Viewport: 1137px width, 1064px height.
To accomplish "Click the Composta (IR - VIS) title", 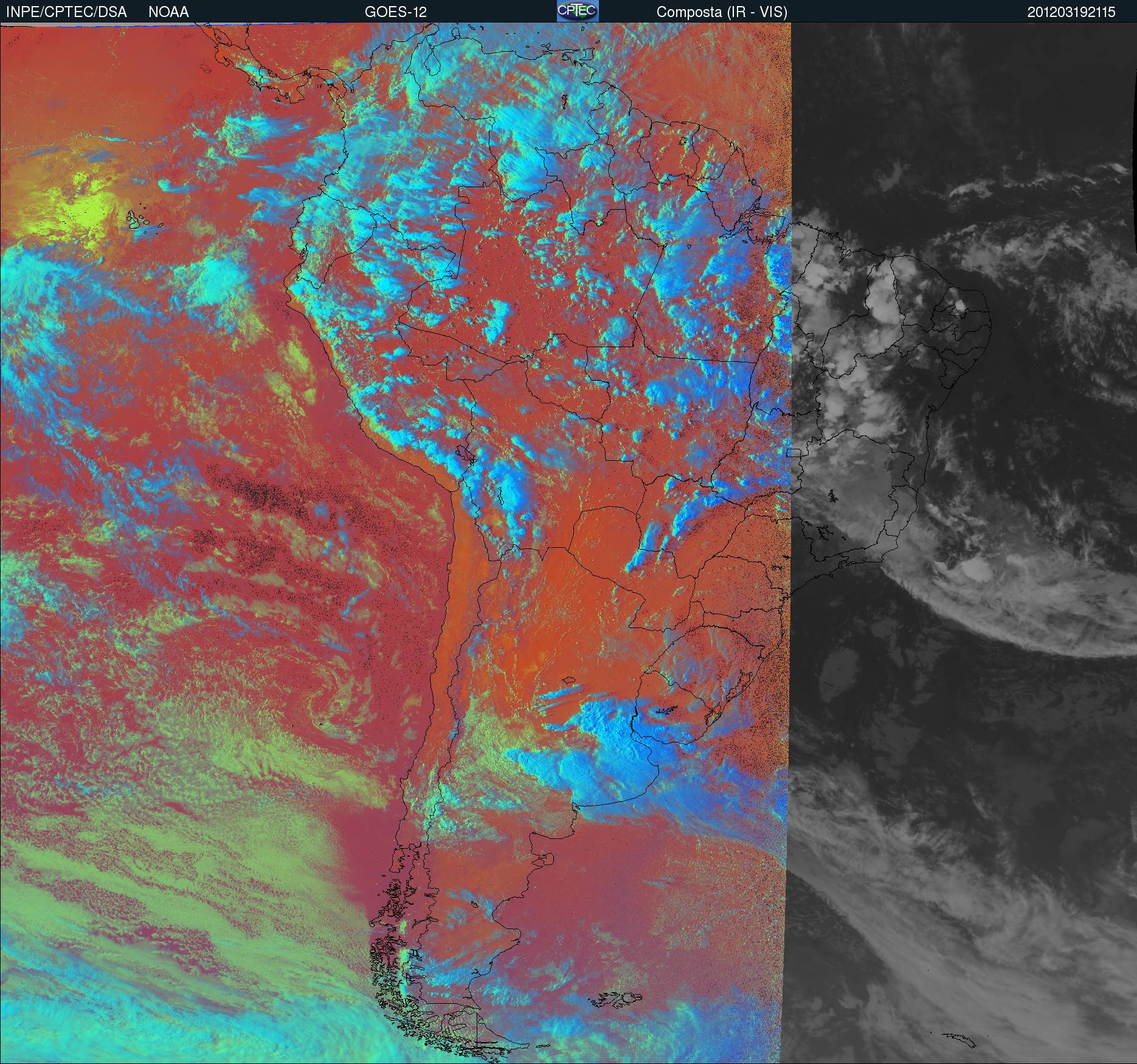I will pyautogui.click(x=722, y=12).
